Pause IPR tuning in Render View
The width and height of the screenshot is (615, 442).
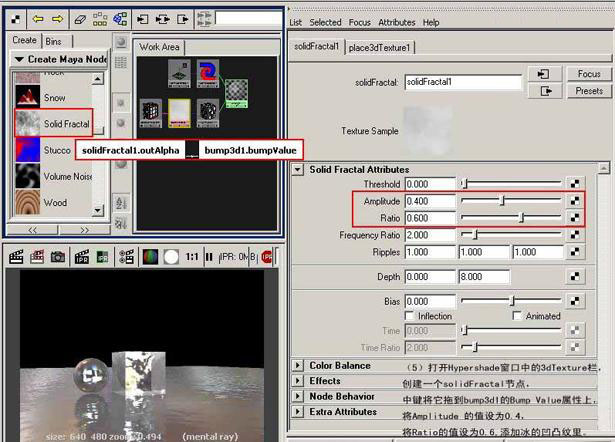tap(209, 257)
